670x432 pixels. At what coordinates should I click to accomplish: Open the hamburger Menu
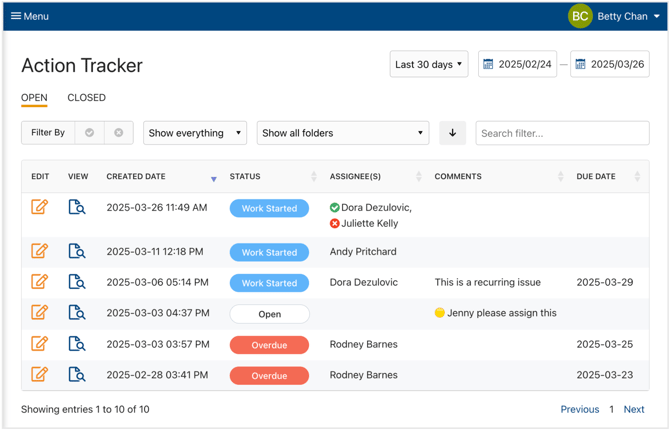(29, 16)
